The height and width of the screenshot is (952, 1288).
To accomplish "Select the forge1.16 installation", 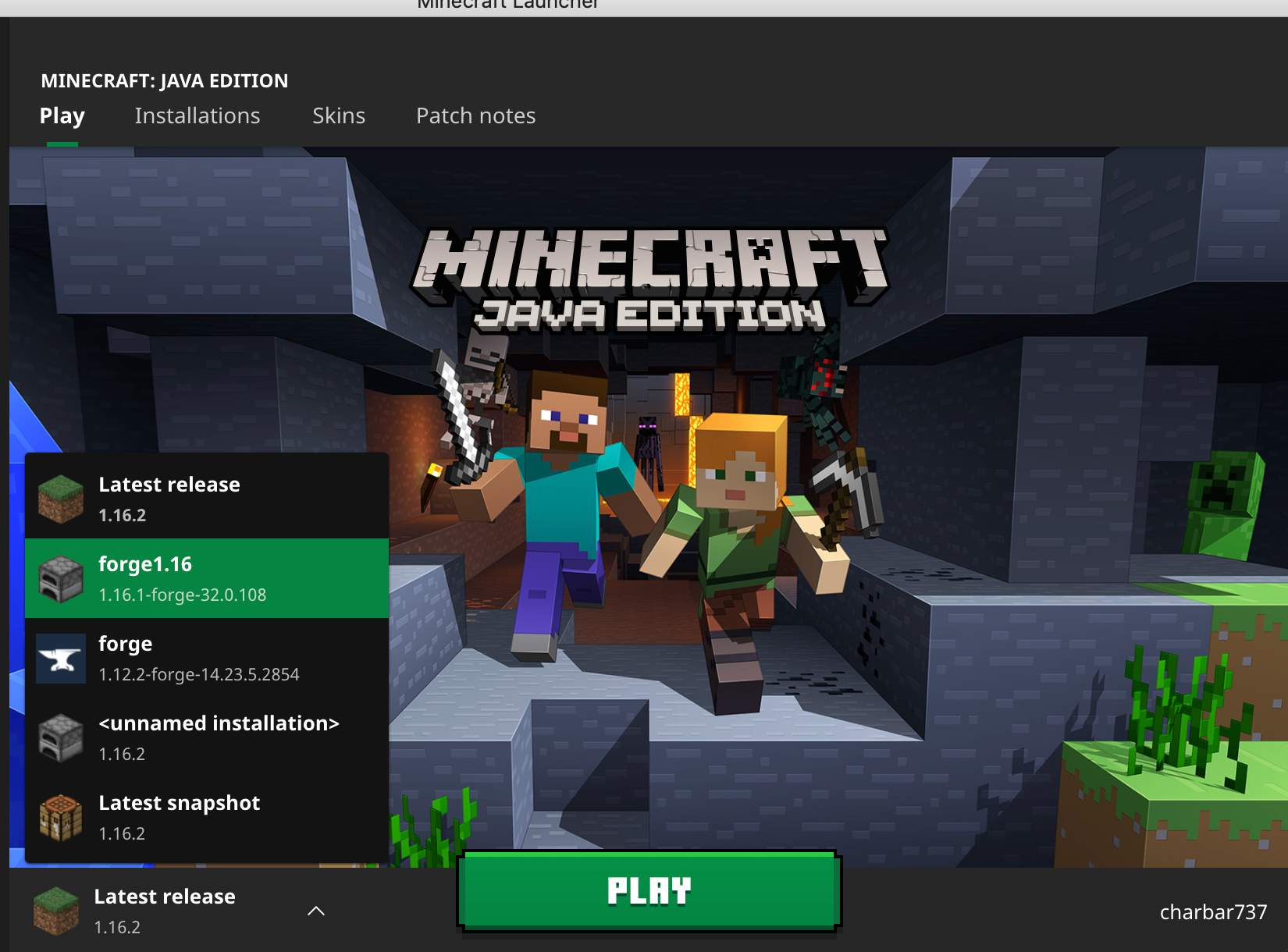I will (x=207, y=578).
